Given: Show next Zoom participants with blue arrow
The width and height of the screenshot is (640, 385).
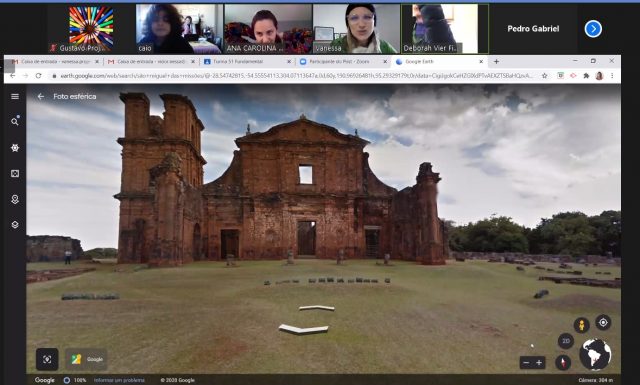Looking at the screenshot, I should [x=593, y=29].
